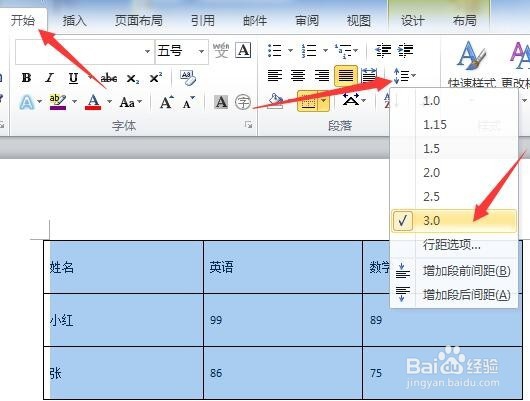Click the shrink font icon
Viewport: 530px width, 401px height.
pyautogui.click(x=189, y=102)
